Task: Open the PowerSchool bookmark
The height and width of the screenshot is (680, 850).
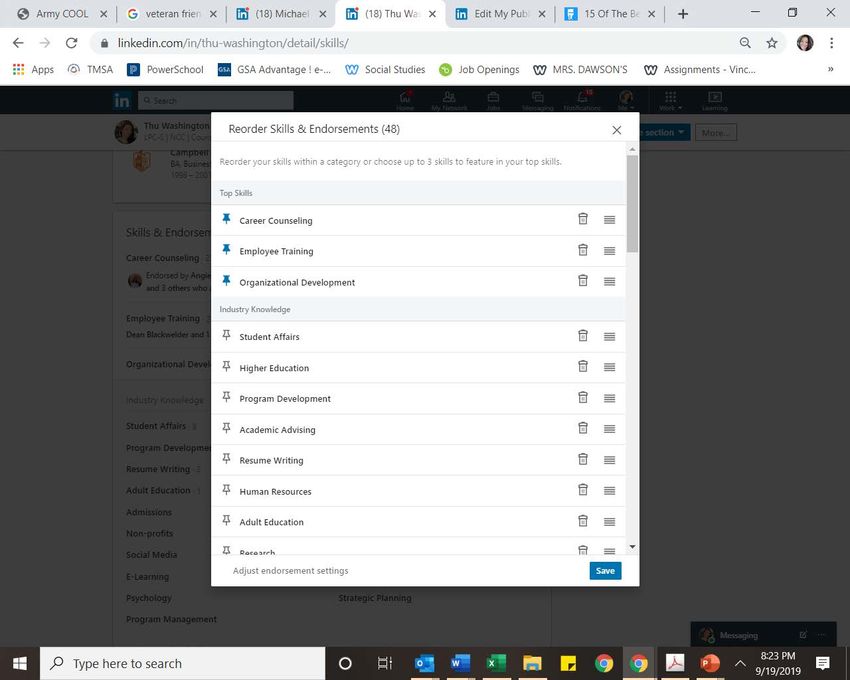Action: pos(165,69)
